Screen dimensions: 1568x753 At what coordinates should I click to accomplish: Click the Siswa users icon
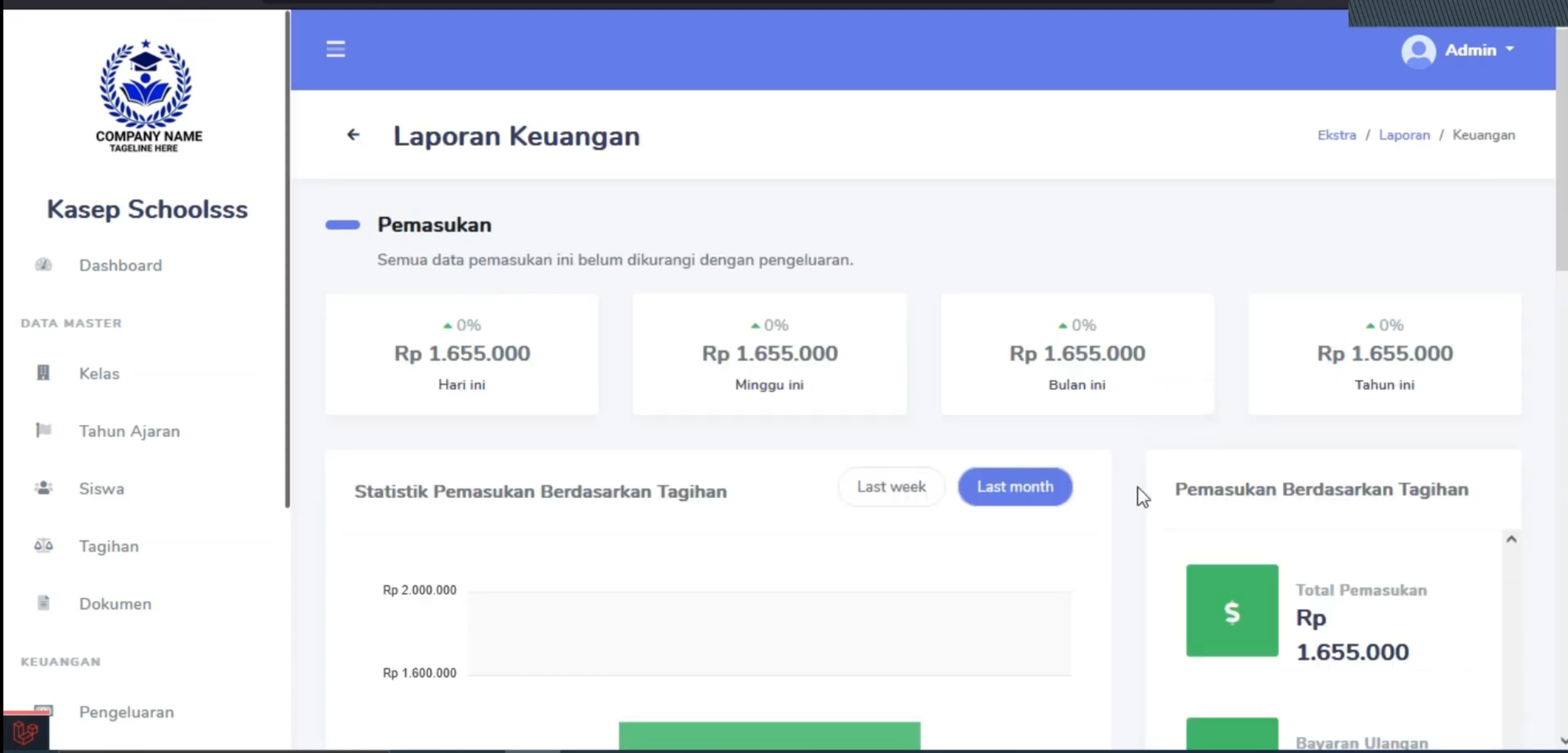[x=43, y=488]
